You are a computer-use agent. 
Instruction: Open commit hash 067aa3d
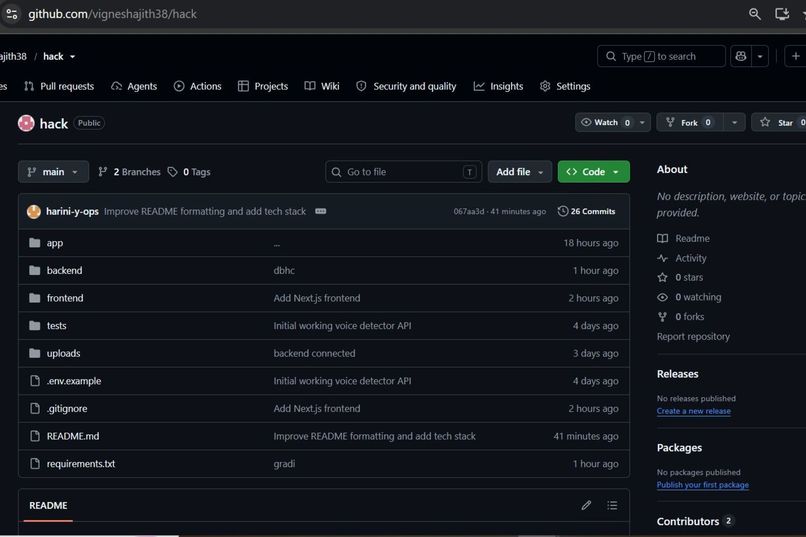point(469,211)
